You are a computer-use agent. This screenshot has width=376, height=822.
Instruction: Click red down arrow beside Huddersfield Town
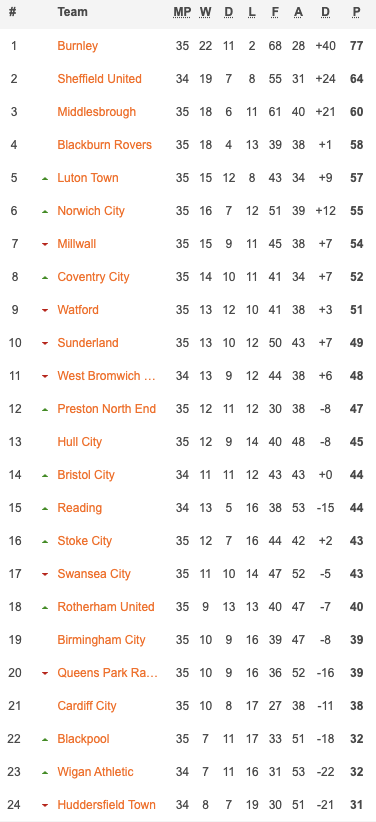click(x=45, y=806)
